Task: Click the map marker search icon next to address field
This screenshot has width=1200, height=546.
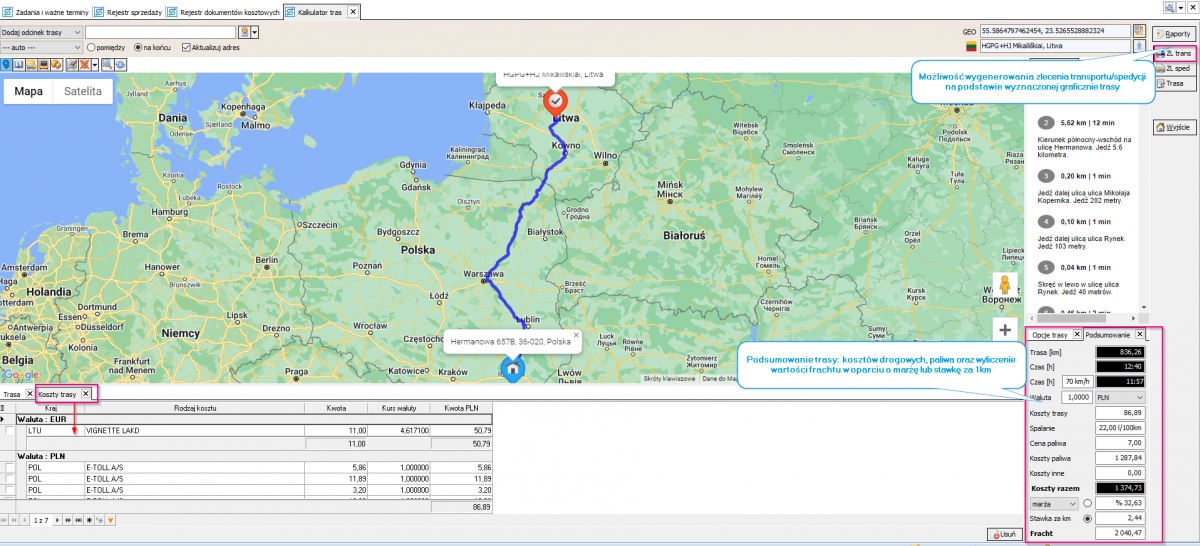Action: pyautogui.click(x=244, y=32)
